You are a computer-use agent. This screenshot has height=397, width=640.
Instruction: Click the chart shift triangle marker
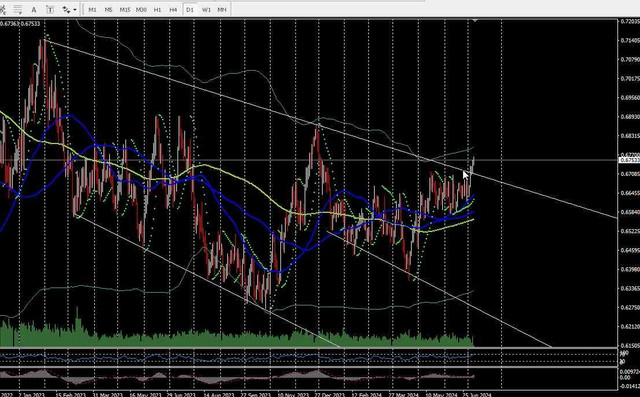475,20
